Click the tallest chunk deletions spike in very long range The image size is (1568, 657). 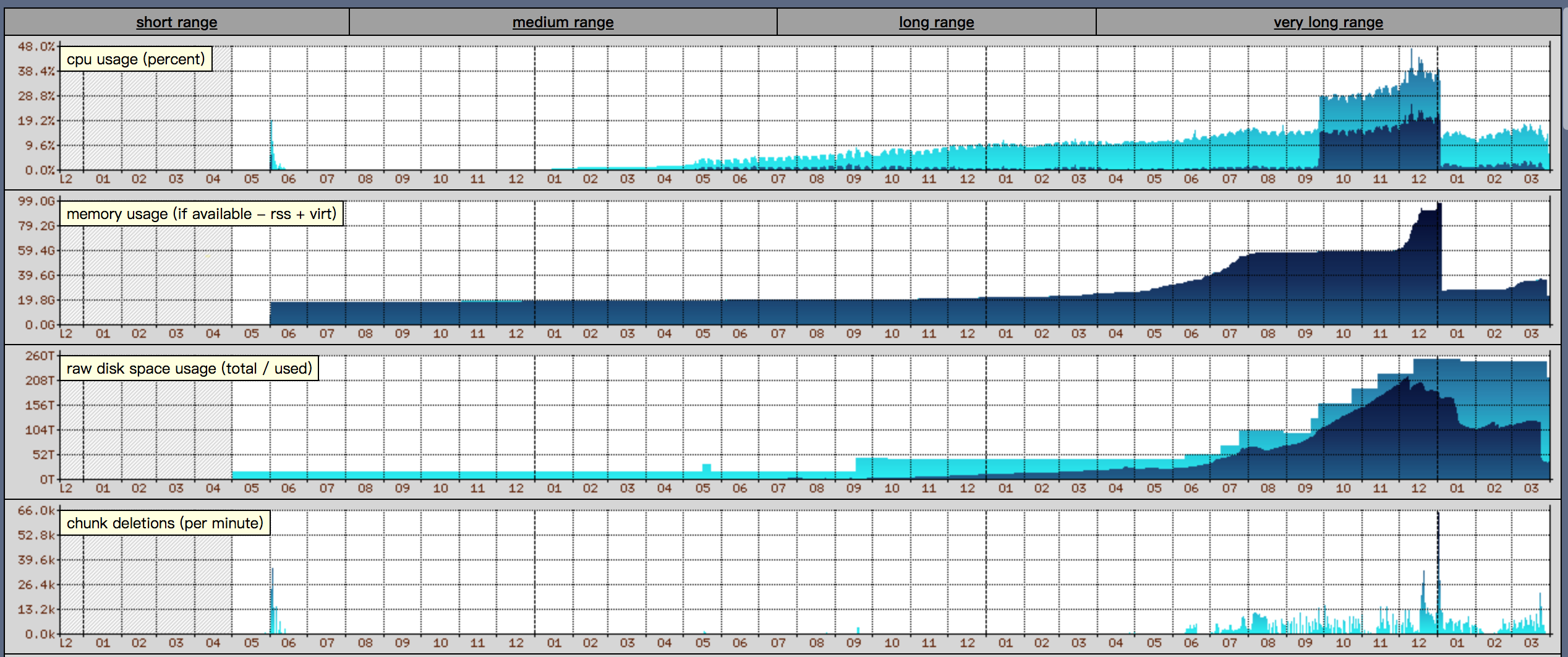[x=1438, y=572]
